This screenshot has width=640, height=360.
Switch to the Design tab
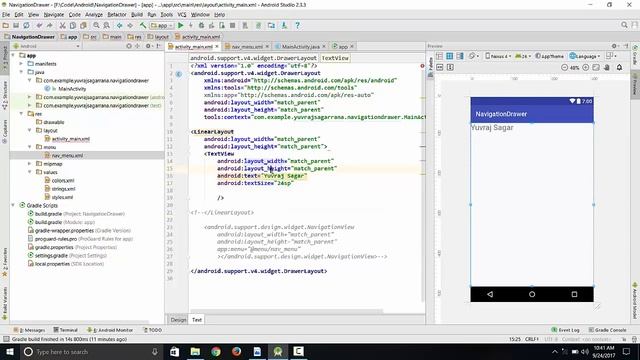[178, 320]
